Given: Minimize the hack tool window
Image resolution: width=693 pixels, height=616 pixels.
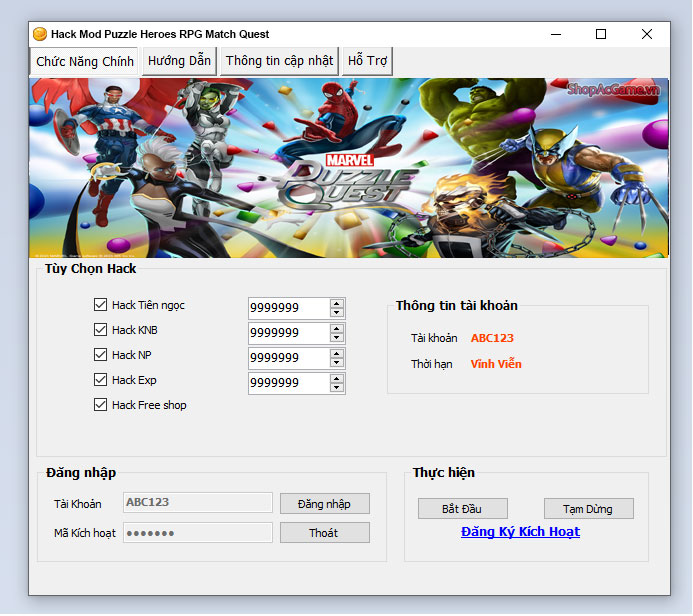Looking at the screenshot, I should (x=556, y=34).
